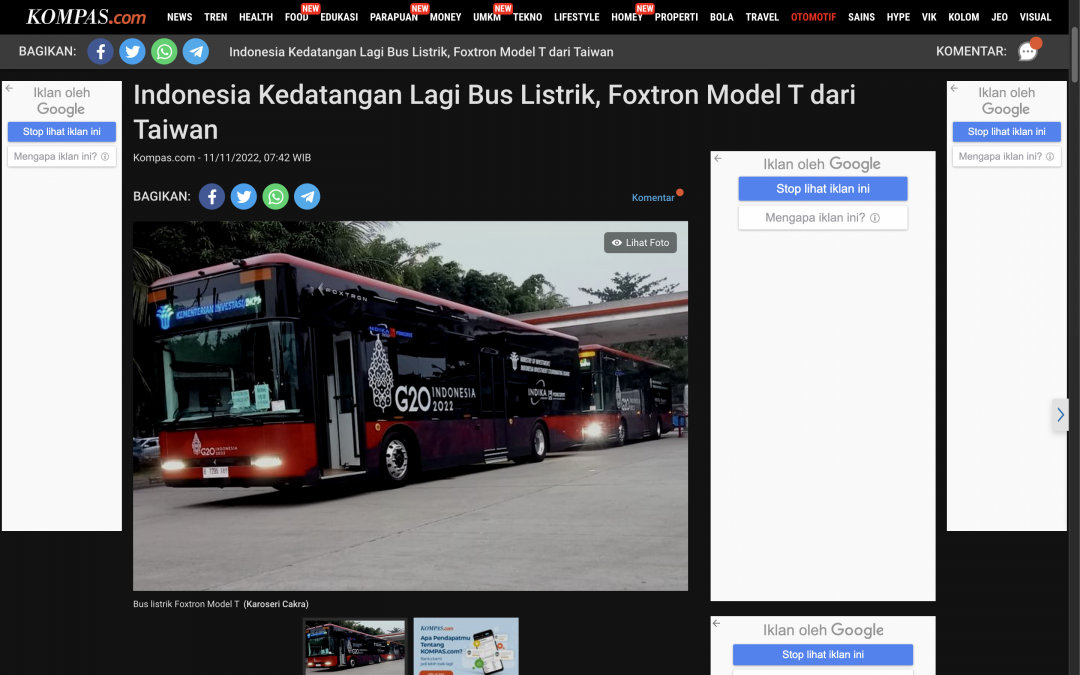Open the VISUAL menu
Image resolution: width=1080 pixels, height=675 pixels.
point(1035,17)
